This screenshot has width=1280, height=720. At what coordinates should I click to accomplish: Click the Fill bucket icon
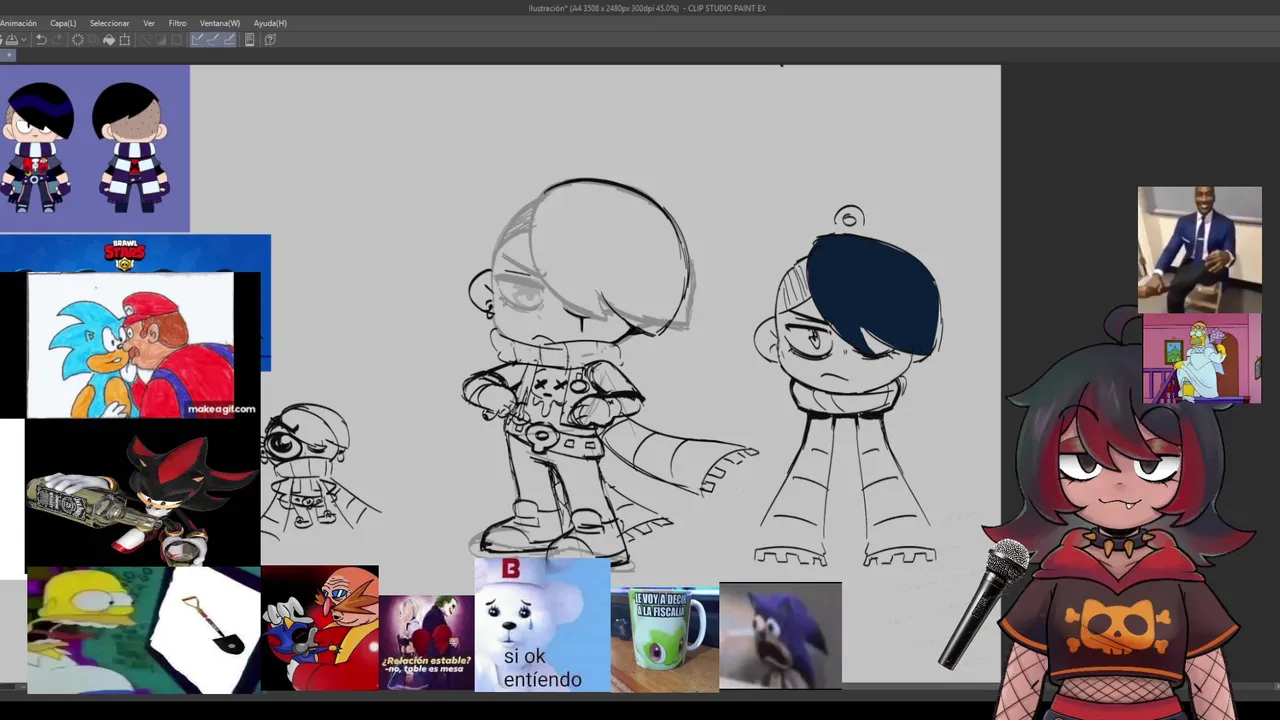tap(109, 40)
